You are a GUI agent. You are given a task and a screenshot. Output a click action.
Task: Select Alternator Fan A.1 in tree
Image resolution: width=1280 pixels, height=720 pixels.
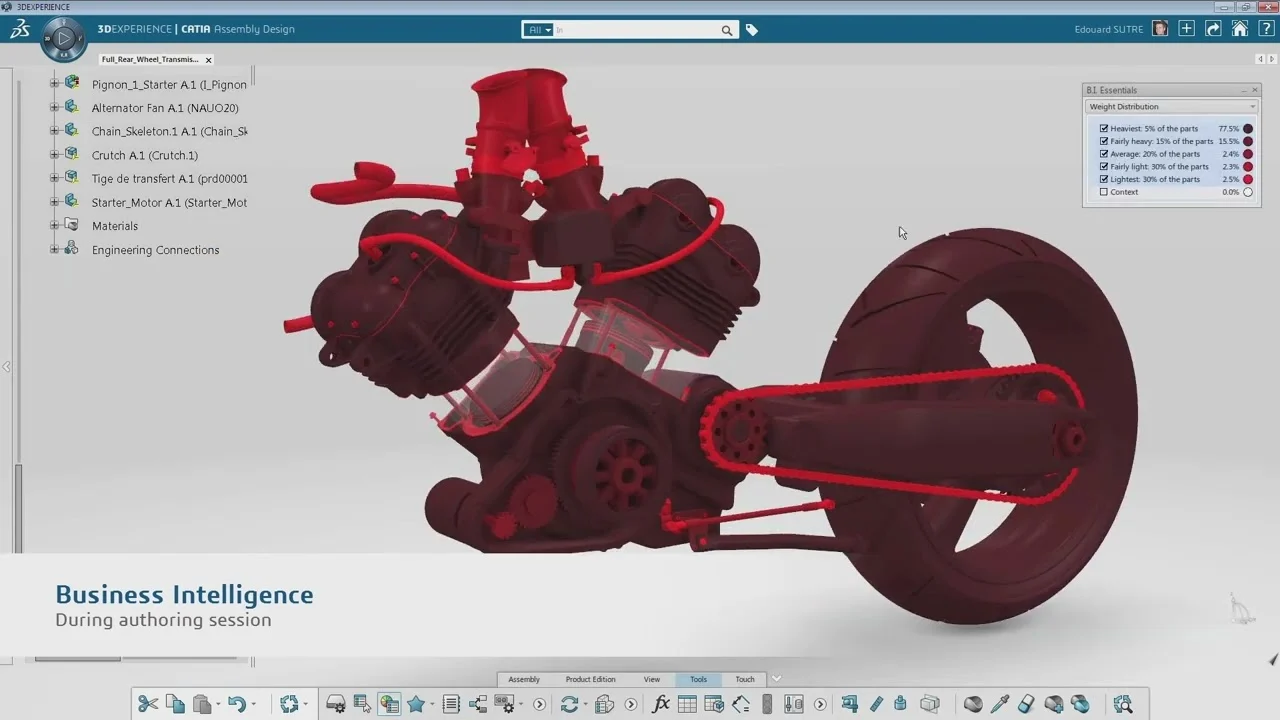click(165, 108)
